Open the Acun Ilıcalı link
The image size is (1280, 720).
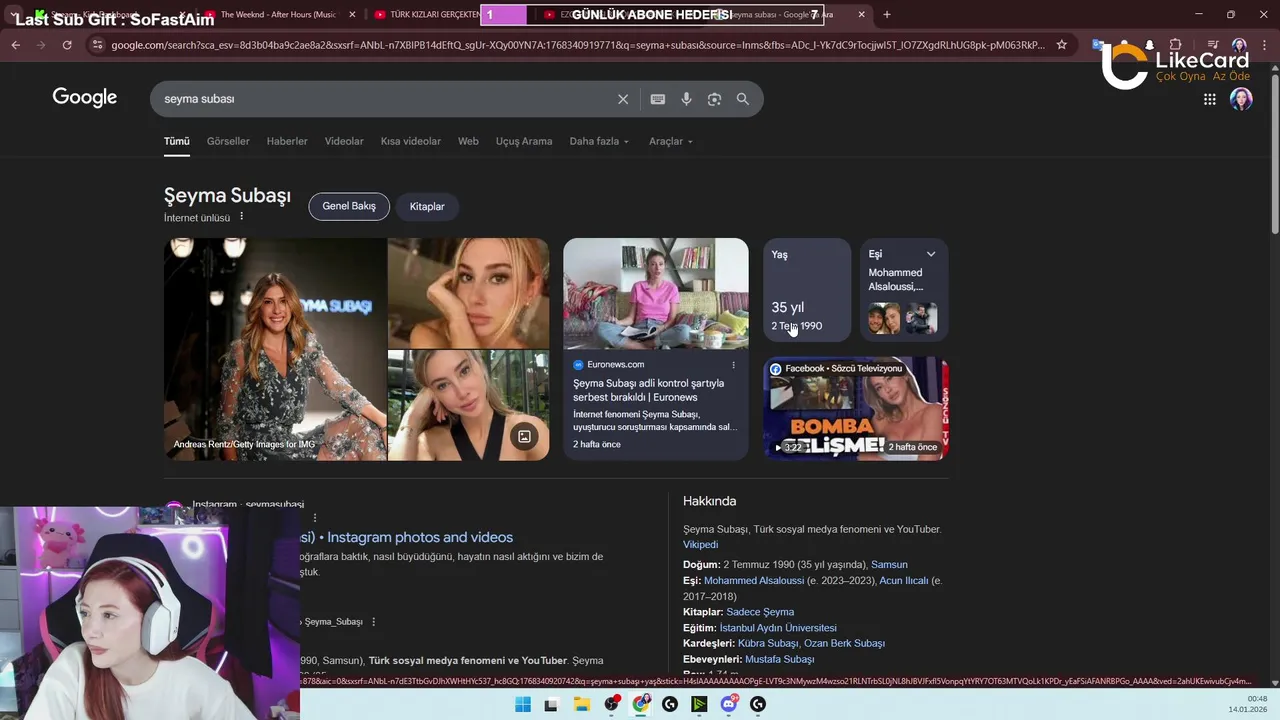904,581
